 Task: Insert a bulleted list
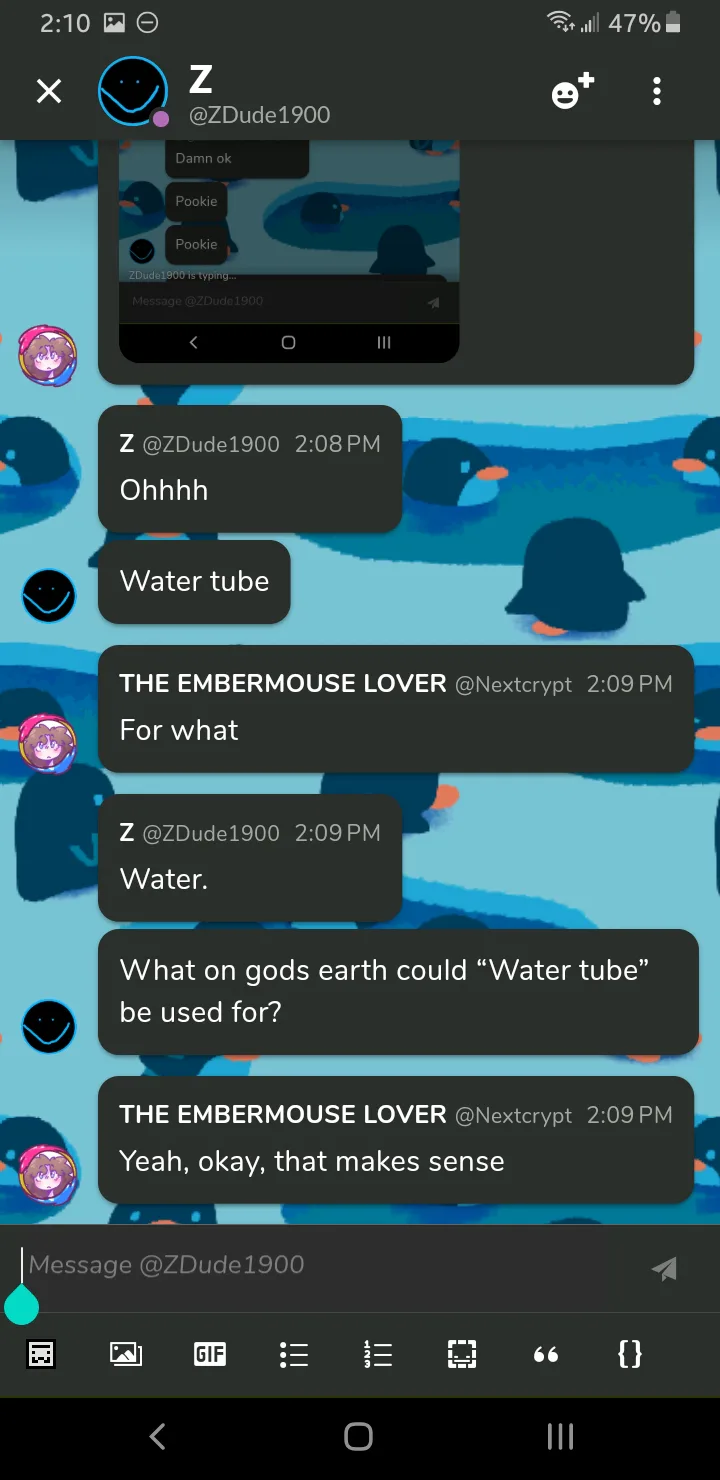294,1354
